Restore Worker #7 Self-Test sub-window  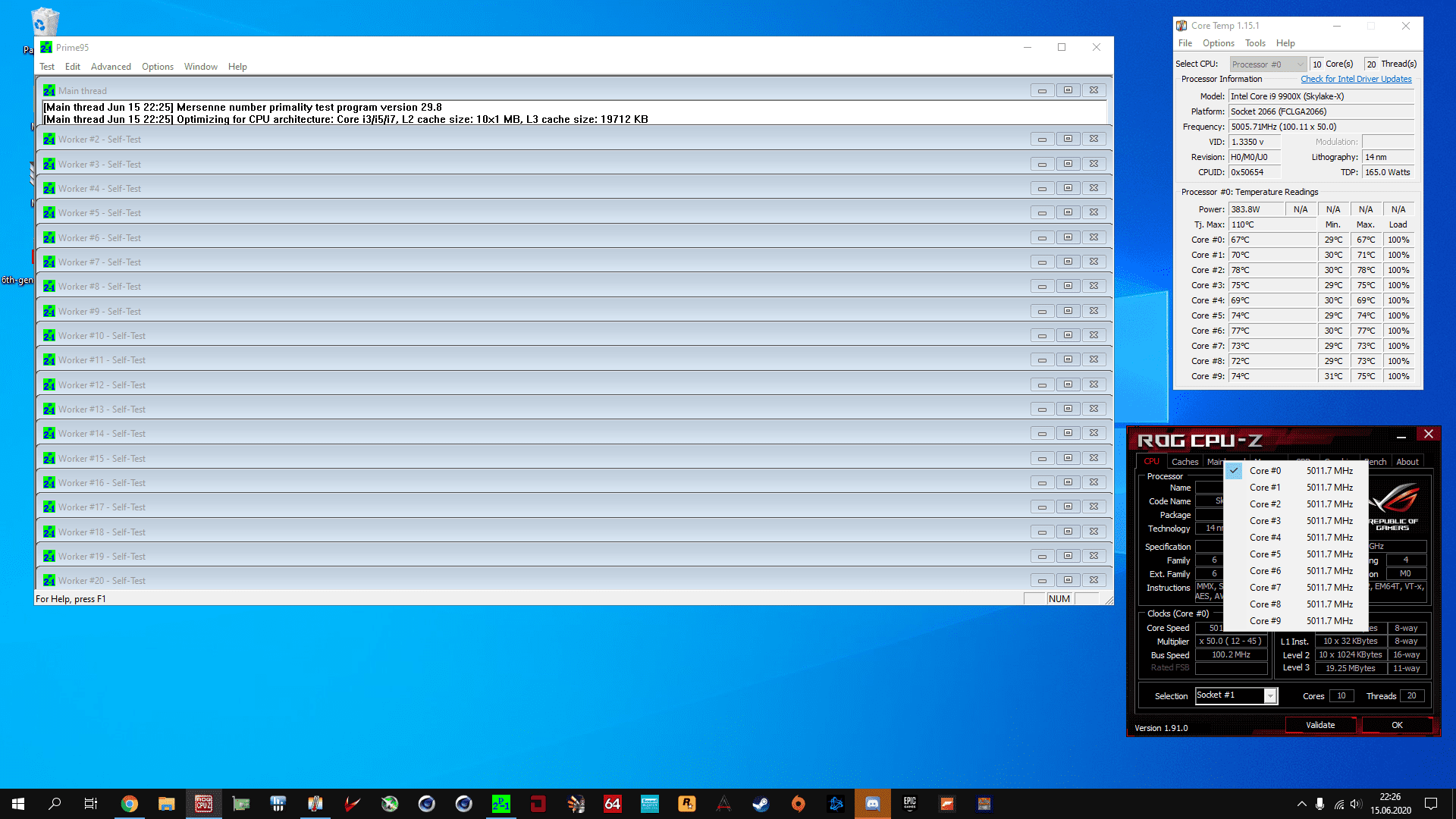tap(1068, 262)
